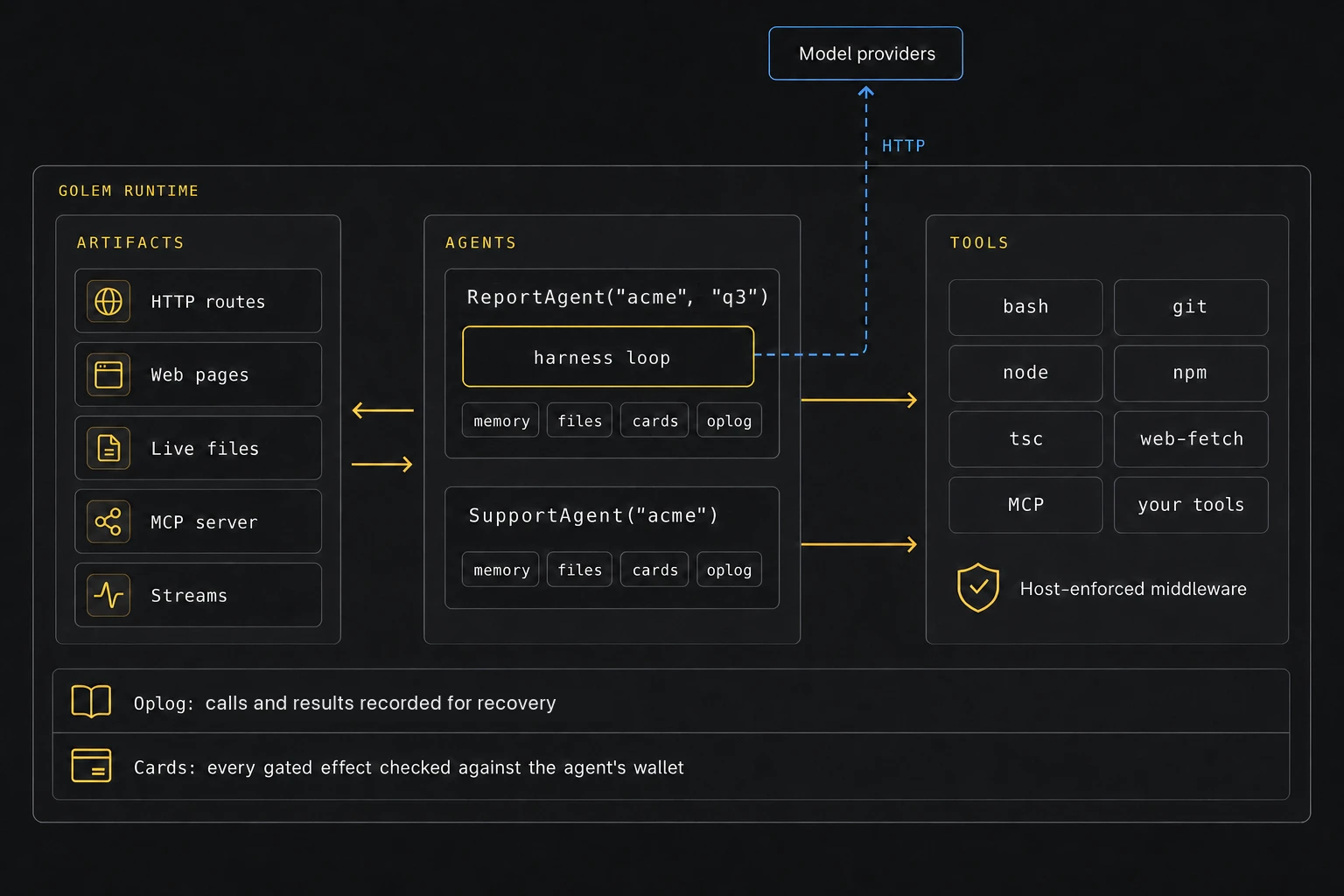
Task: Select the tsc tool box
Action: point(1025,439)
